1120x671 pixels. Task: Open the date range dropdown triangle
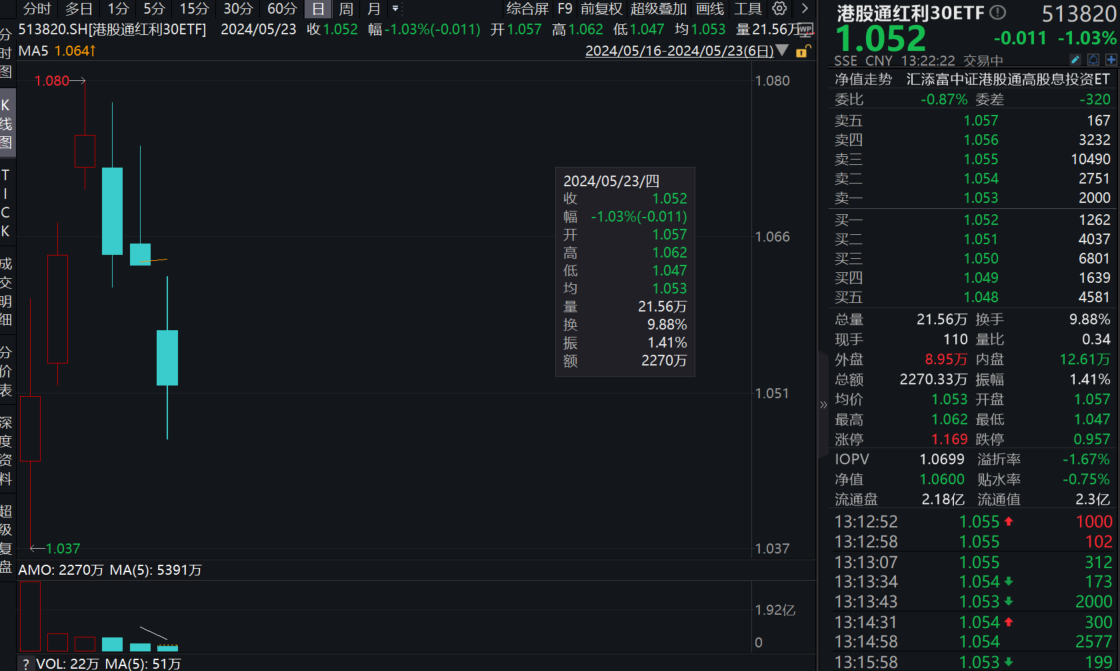coord(781,51)
